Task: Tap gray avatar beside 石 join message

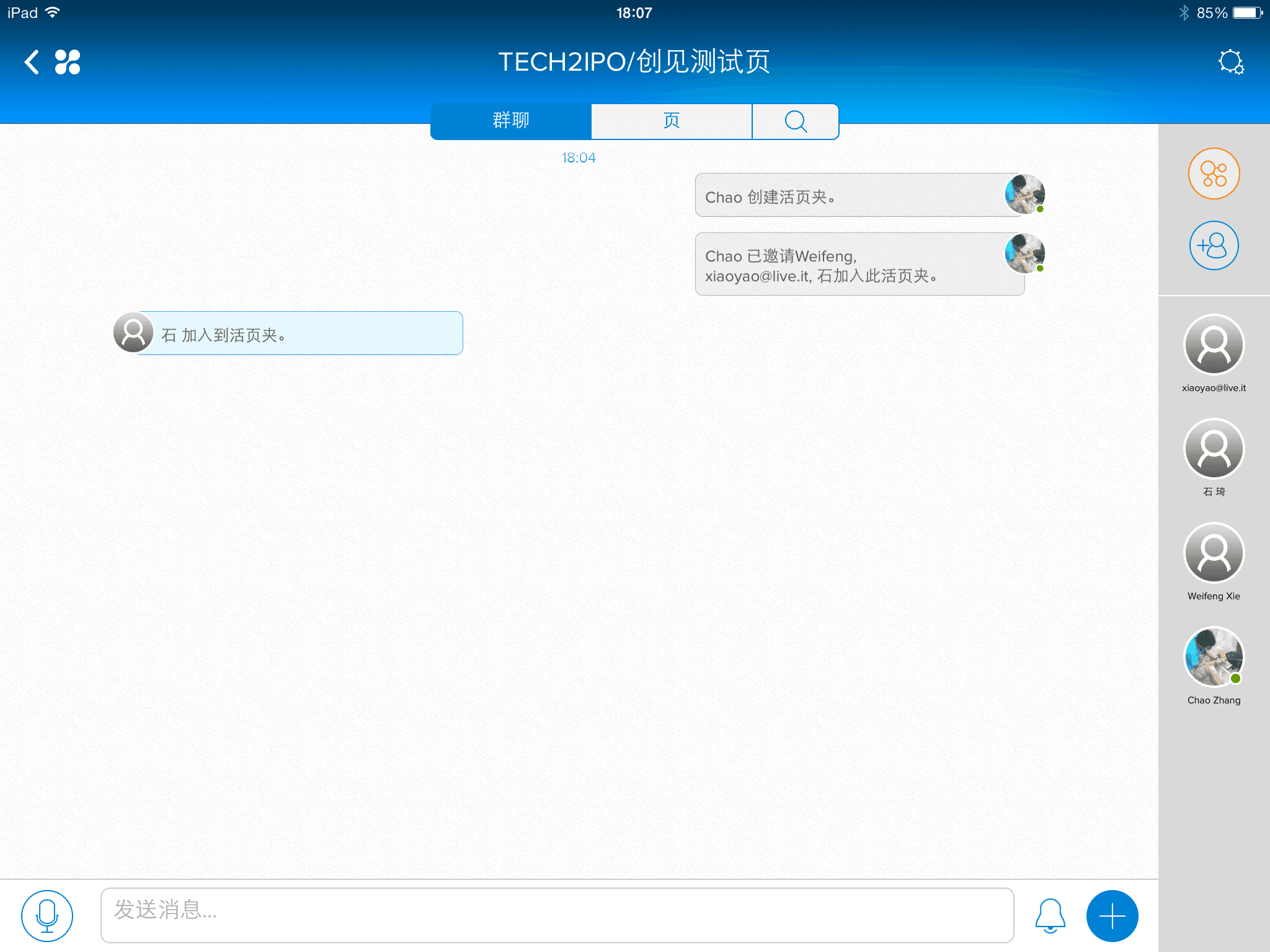Action: [133, 333]
